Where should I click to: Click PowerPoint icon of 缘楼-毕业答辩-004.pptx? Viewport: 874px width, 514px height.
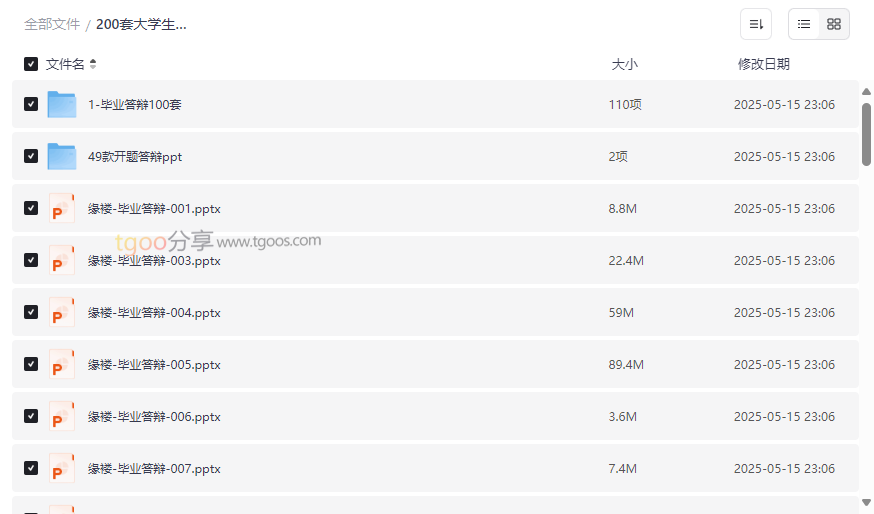(62, 313)
